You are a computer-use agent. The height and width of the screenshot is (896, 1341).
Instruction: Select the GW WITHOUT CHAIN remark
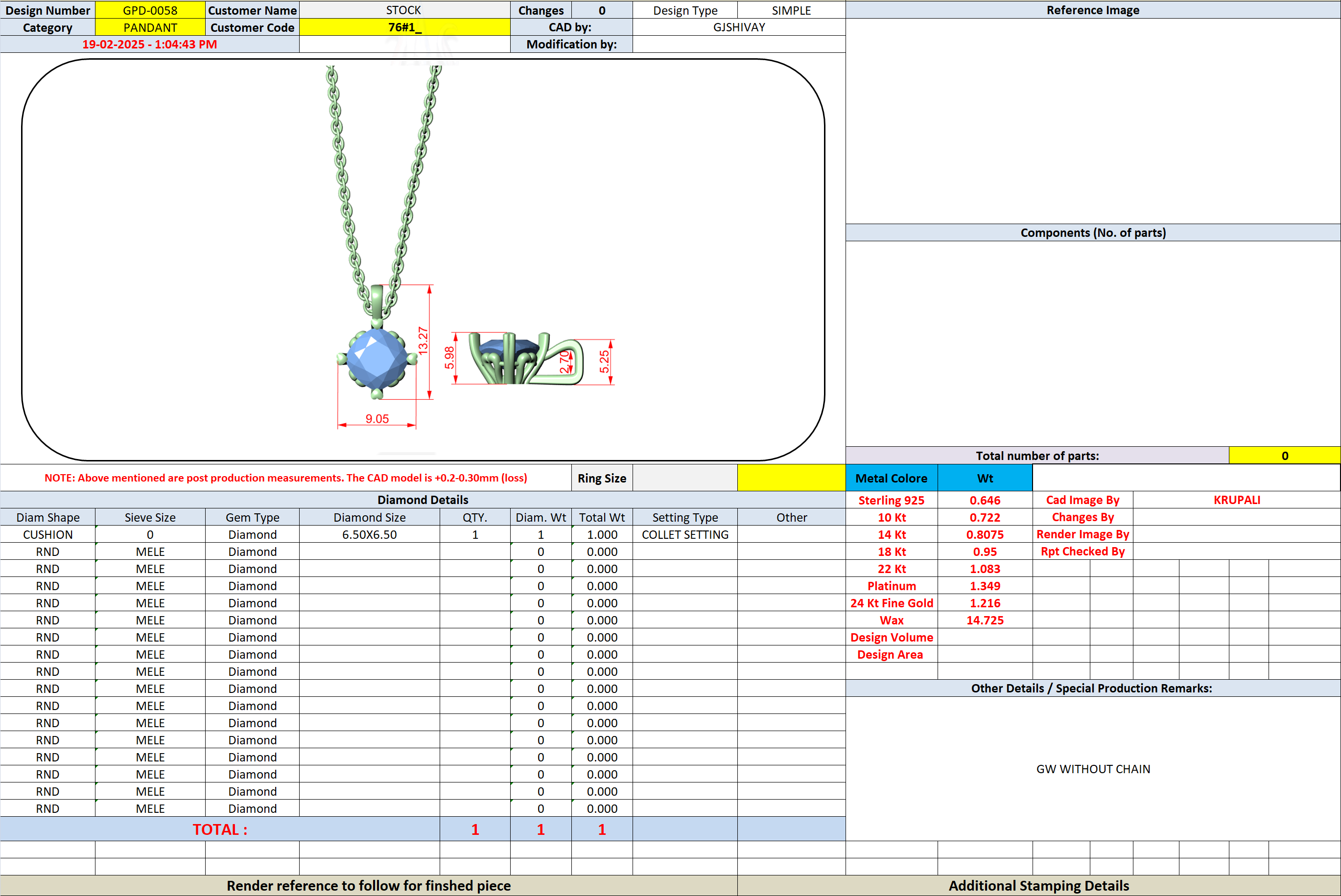(x=1093, y=769)
